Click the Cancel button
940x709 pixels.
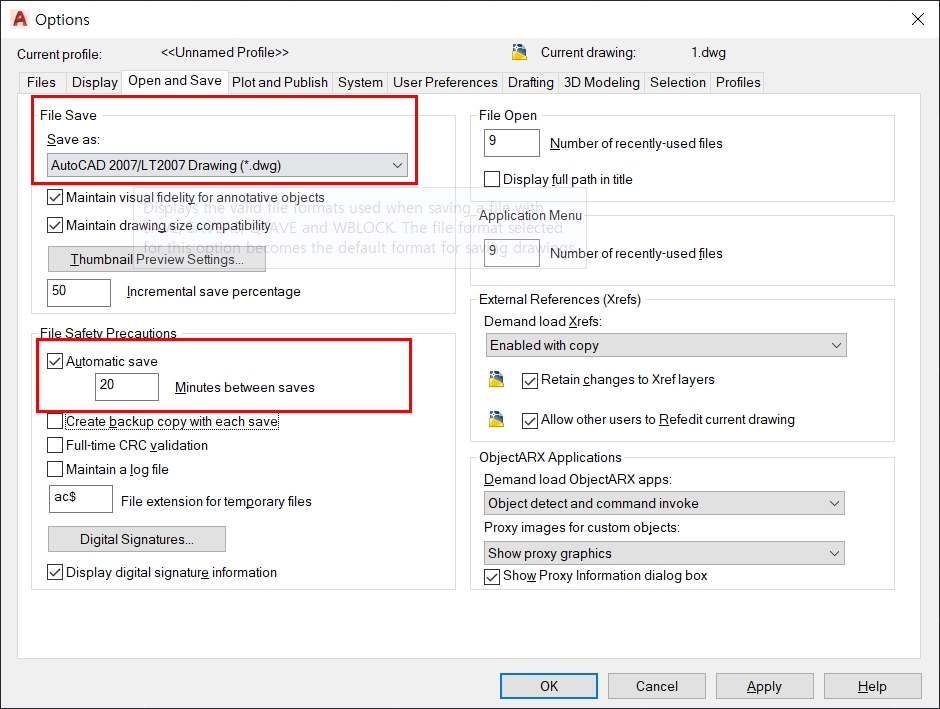(656, 686)
